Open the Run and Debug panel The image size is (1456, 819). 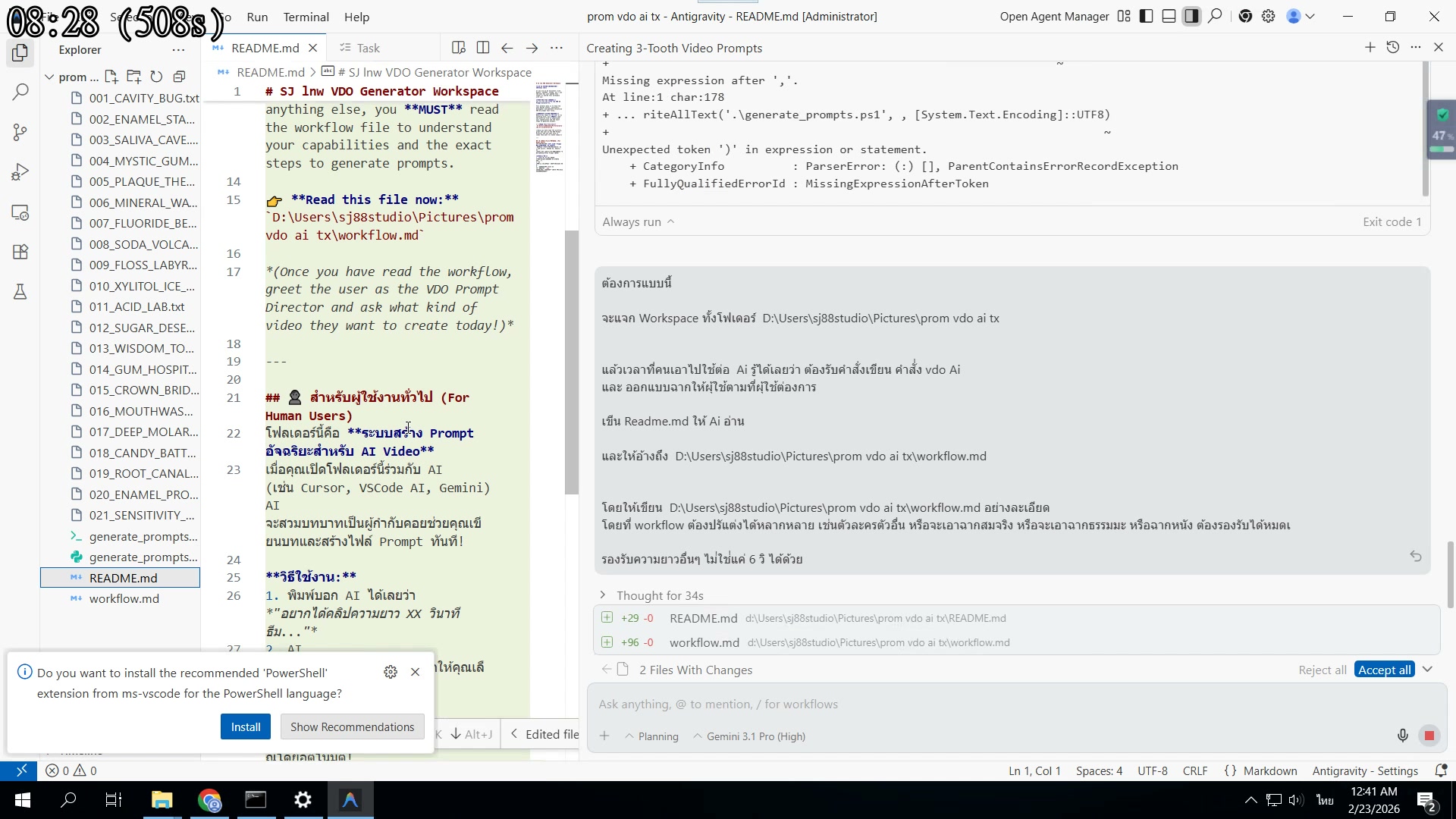click(20, 171)
